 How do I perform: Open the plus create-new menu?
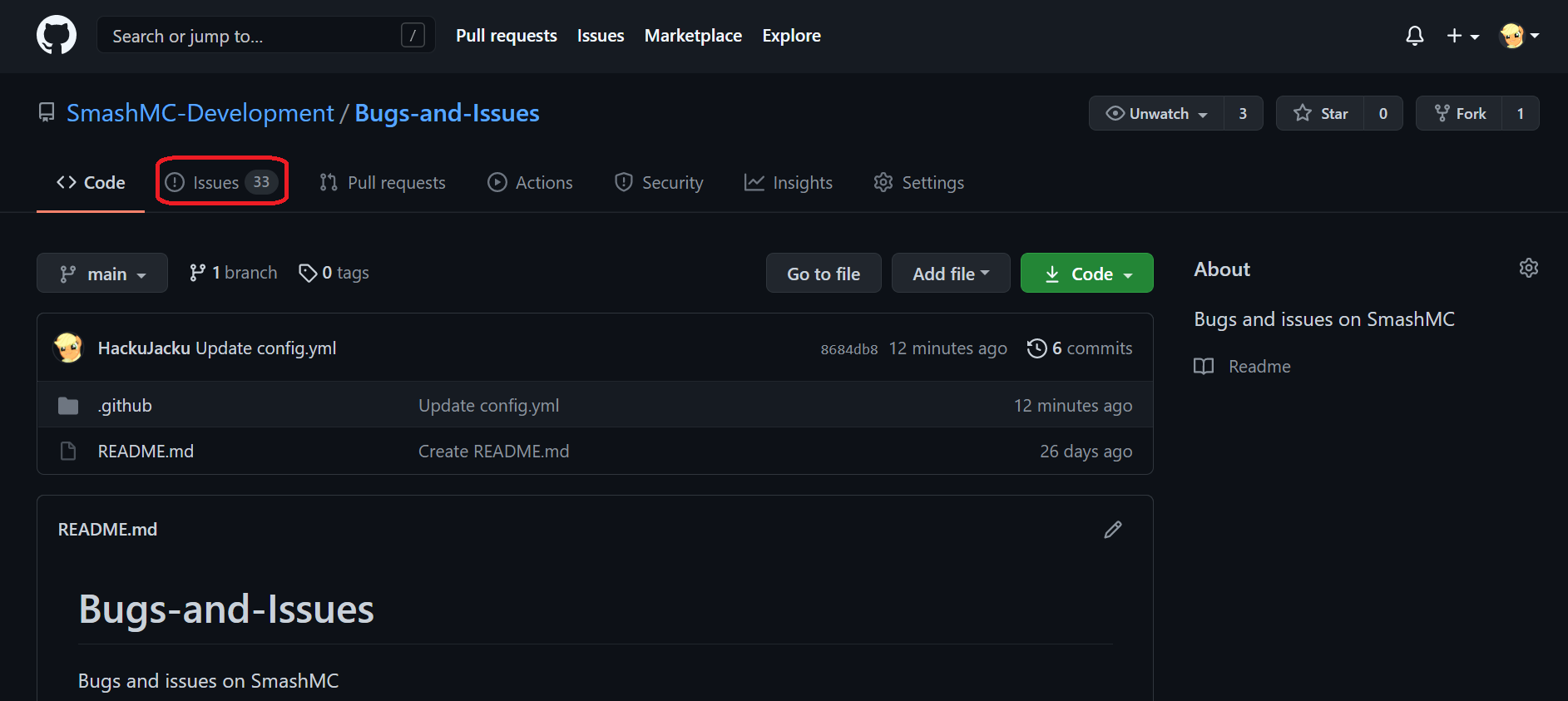(x=1462, y=36)
